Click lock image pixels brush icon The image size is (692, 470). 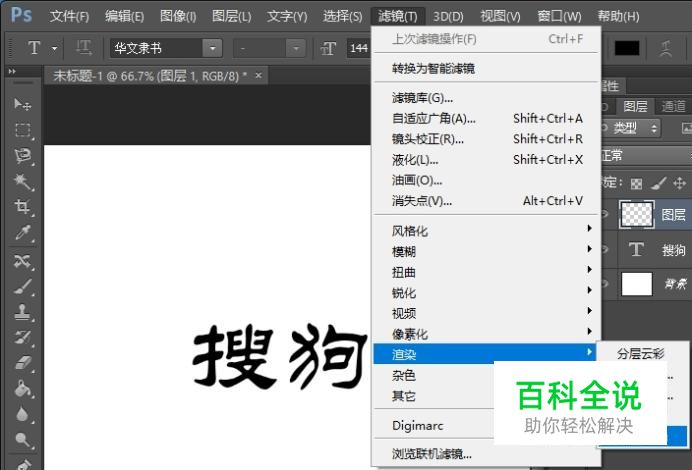pos(658,184)
